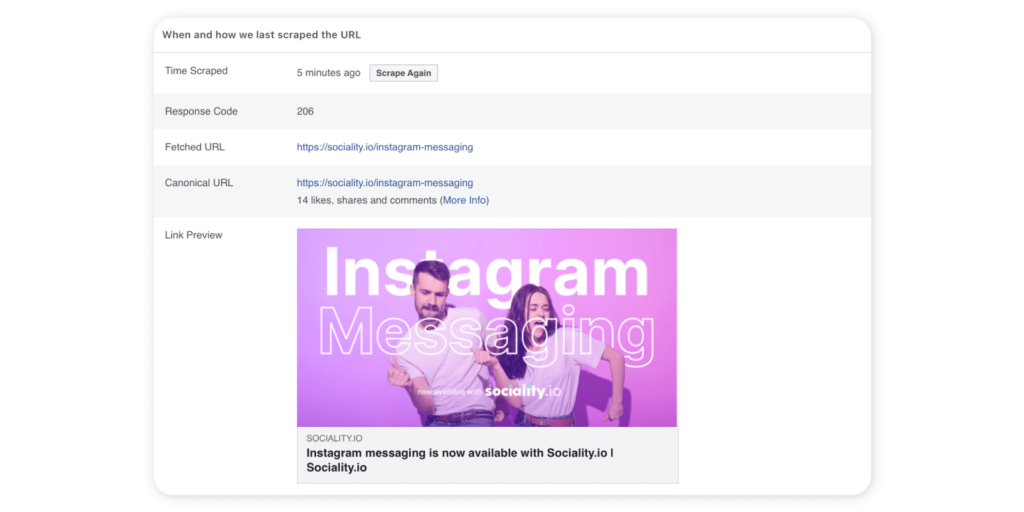Screen dimensions: 1024x512
Task: Click the 'Link Preview' label
Action: point(193,235)
